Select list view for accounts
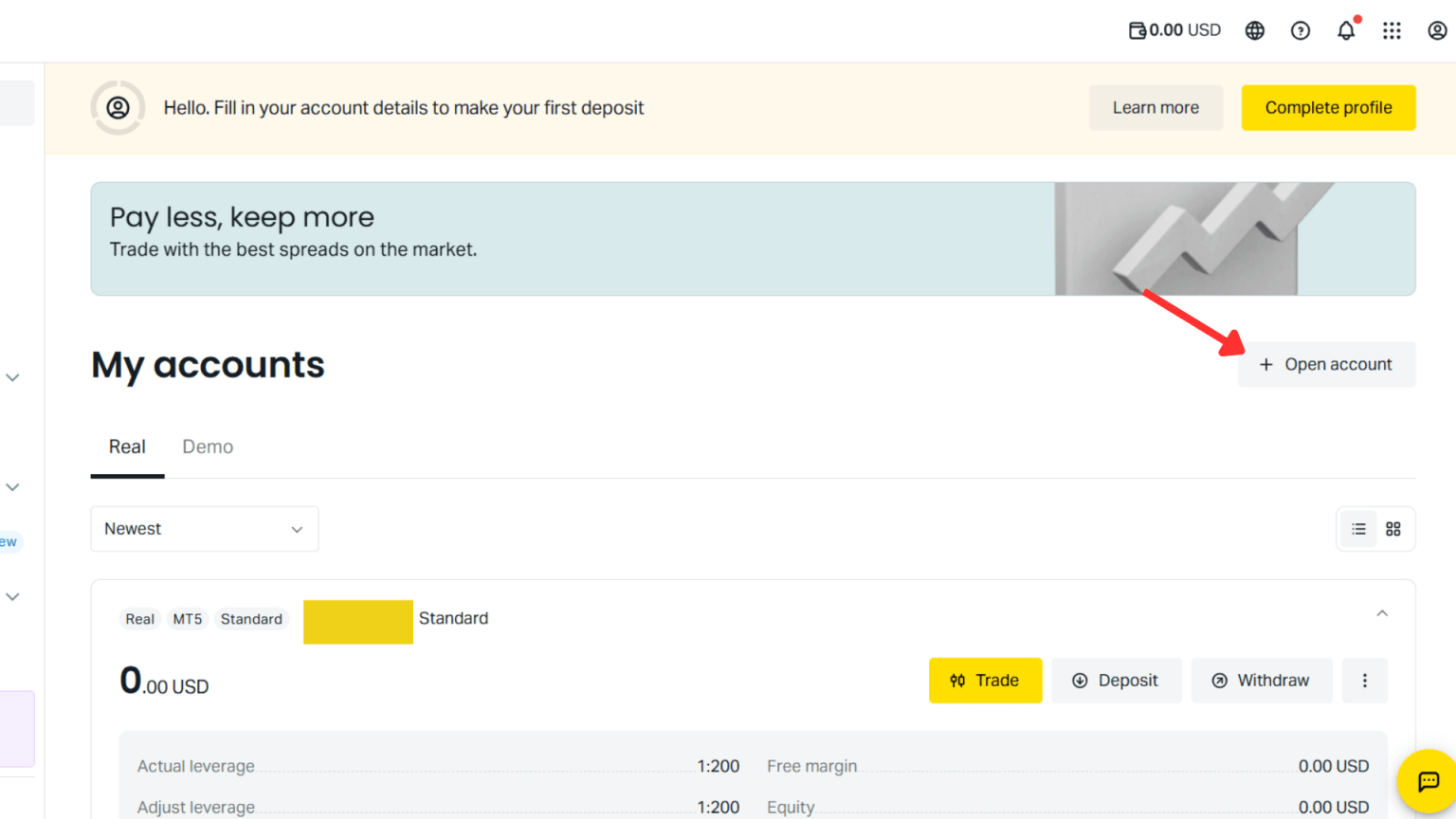This screenshot has width=1456, height=819. [1357, 529]
